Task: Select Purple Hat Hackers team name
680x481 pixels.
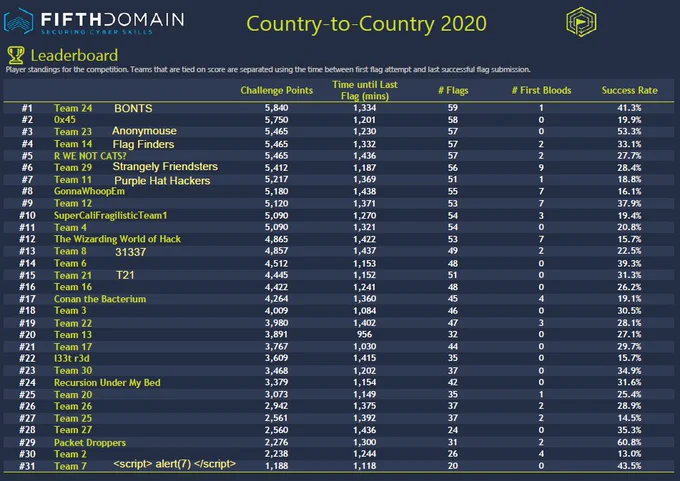Action: [162, 180]
